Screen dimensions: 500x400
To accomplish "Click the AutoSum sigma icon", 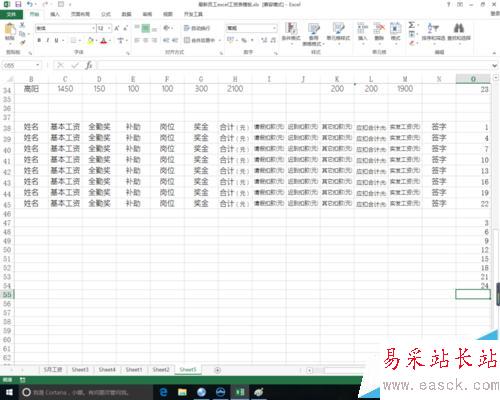I will (412, 25).
